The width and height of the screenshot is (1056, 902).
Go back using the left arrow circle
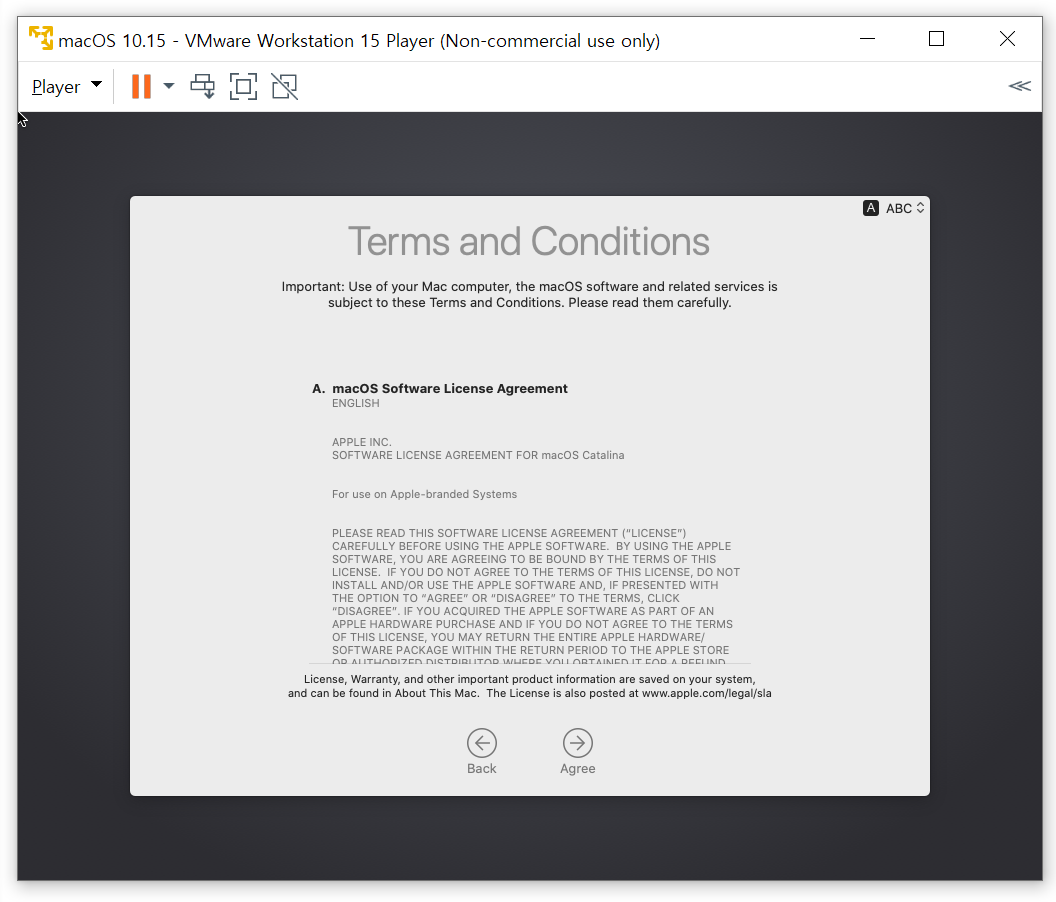(482, 743)
